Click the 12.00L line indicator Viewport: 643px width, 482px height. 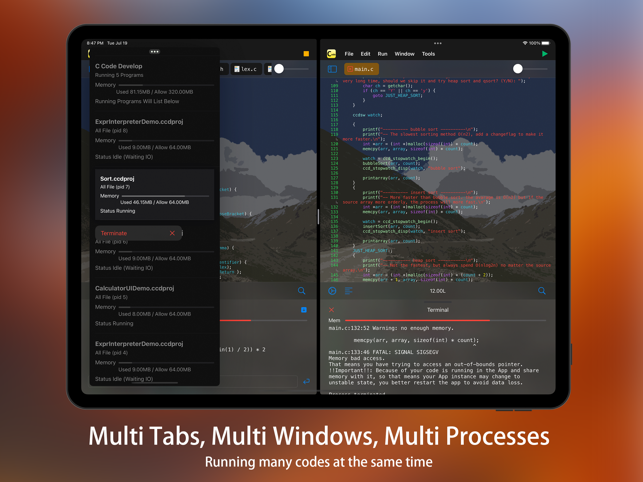click(x=438, y=291)
